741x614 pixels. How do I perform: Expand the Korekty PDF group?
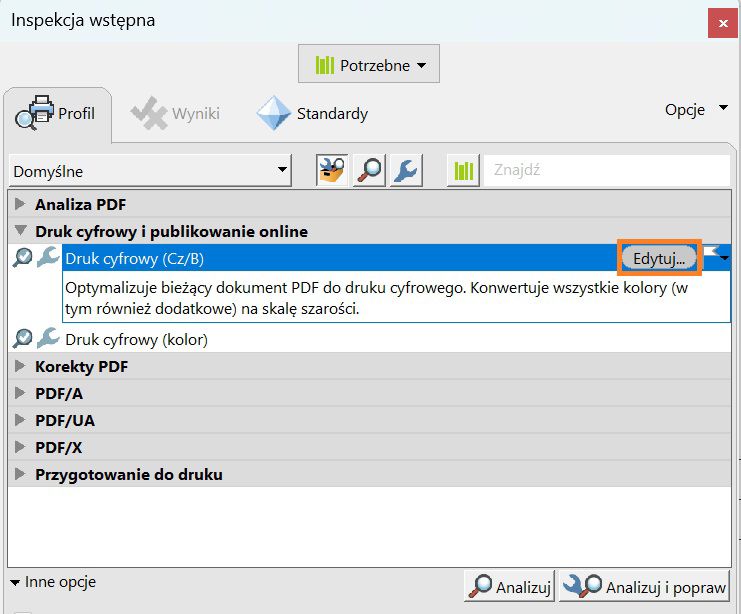(x=20, y=366)
